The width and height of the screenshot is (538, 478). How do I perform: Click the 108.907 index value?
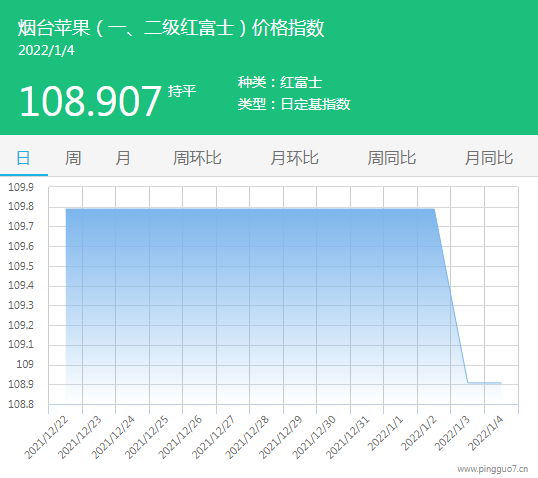click(90, 102)
